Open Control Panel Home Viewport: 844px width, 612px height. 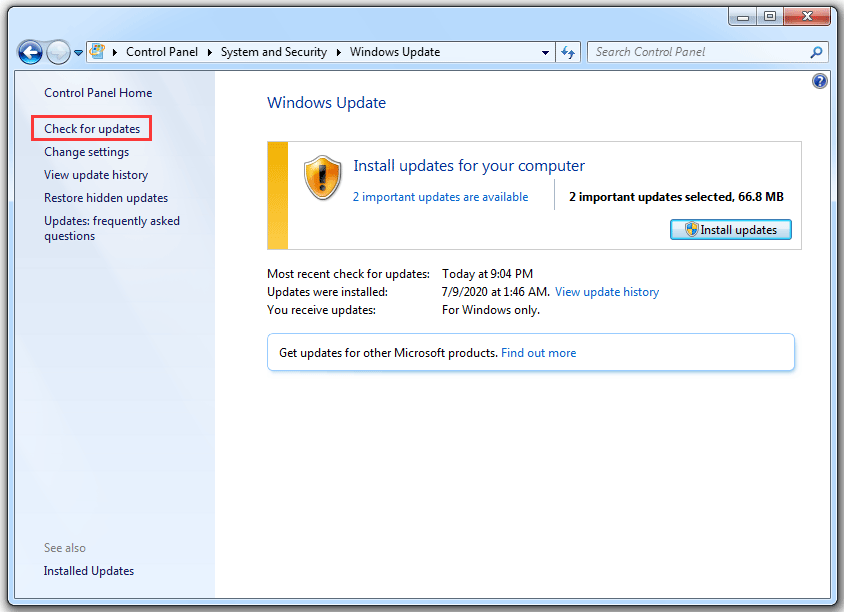(98, 93)
